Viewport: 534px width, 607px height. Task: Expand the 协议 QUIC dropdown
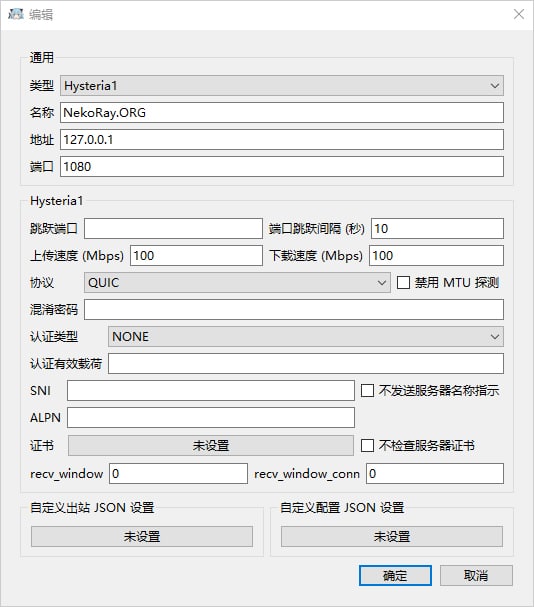[x=237, y=283]
